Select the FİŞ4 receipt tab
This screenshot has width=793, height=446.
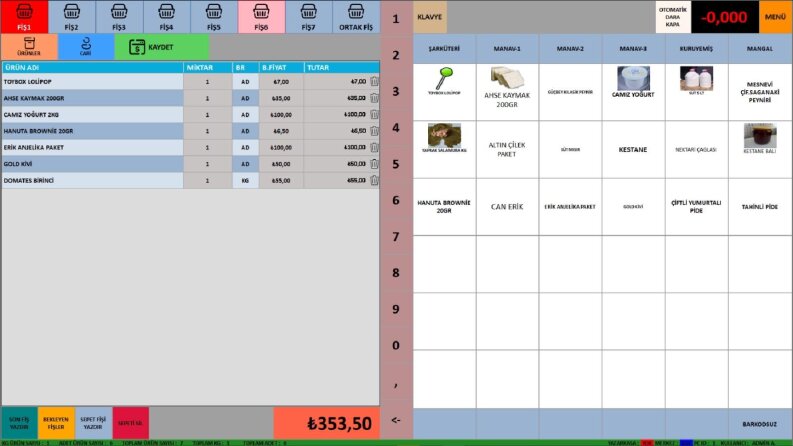coord(166,17)
